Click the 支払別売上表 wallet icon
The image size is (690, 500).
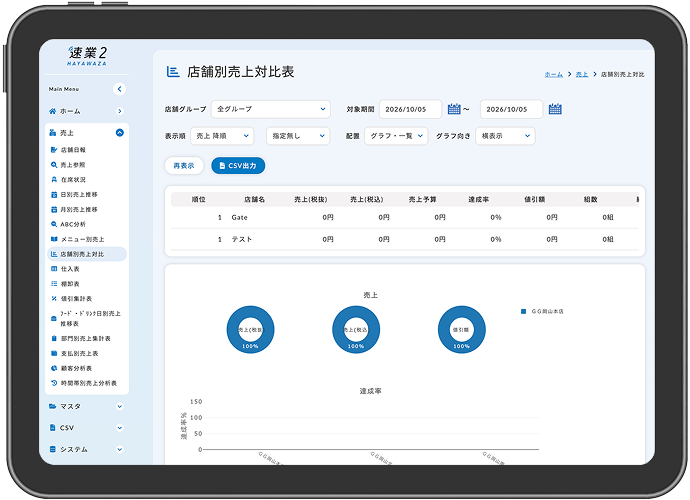tap(54, 353)
